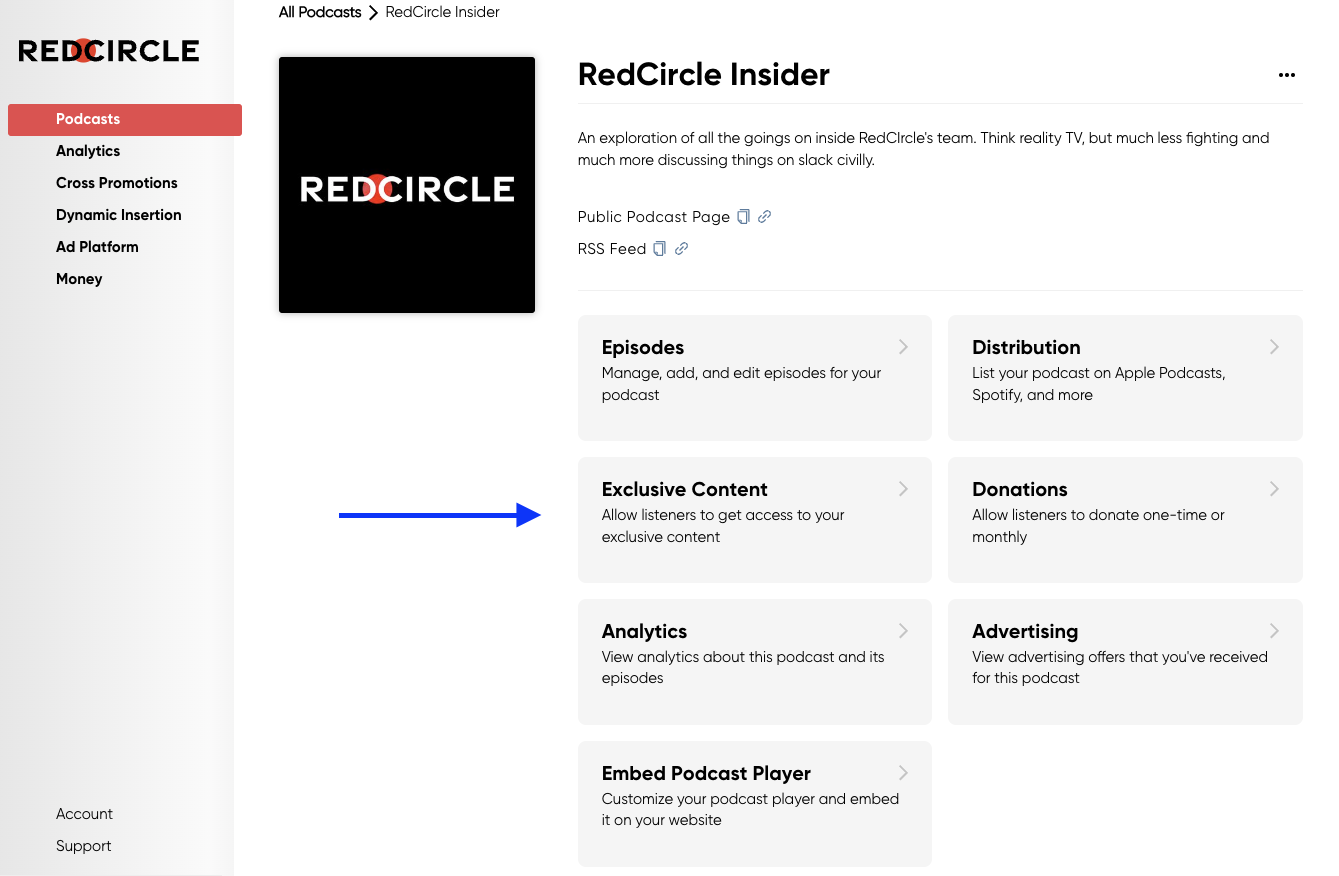Image resolution: width=1339 pixels, height=876 pixels.
Task: Open the Support link in sidebar
Action: click(x=84, y=846)
